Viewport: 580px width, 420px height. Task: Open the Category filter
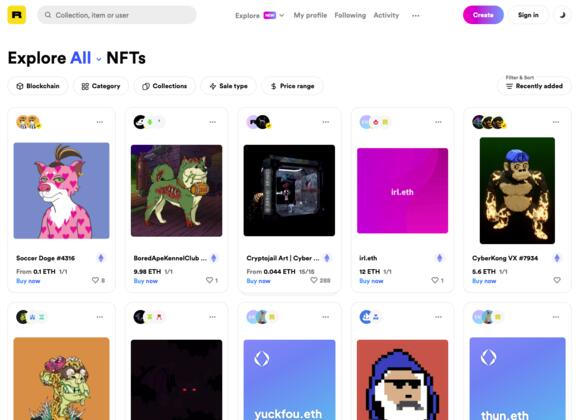click(101, 86)
